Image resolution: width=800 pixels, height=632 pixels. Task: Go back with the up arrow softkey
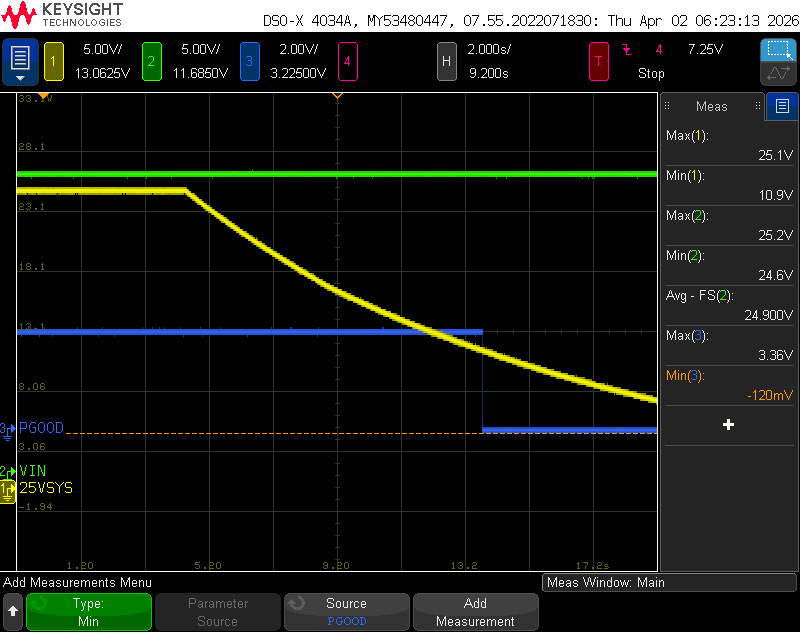click(x=13, y=611)
